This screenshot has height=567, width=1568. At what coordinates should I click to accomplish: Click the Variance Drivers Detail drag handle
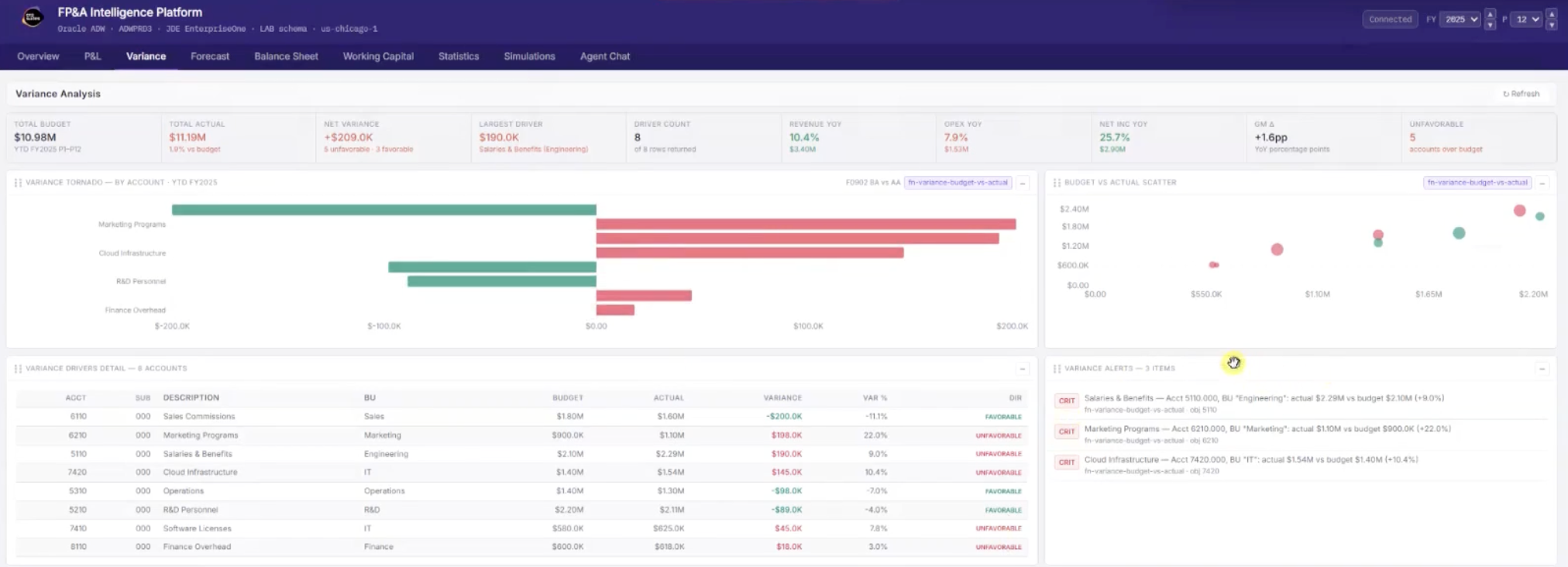(18, 369)
